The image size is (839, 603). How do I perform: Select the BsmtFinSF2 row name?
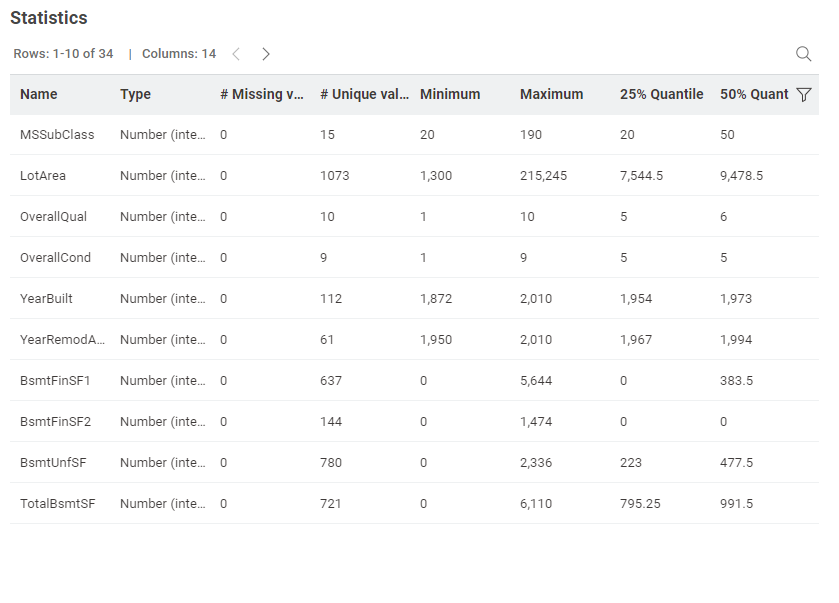click(56, 422)
